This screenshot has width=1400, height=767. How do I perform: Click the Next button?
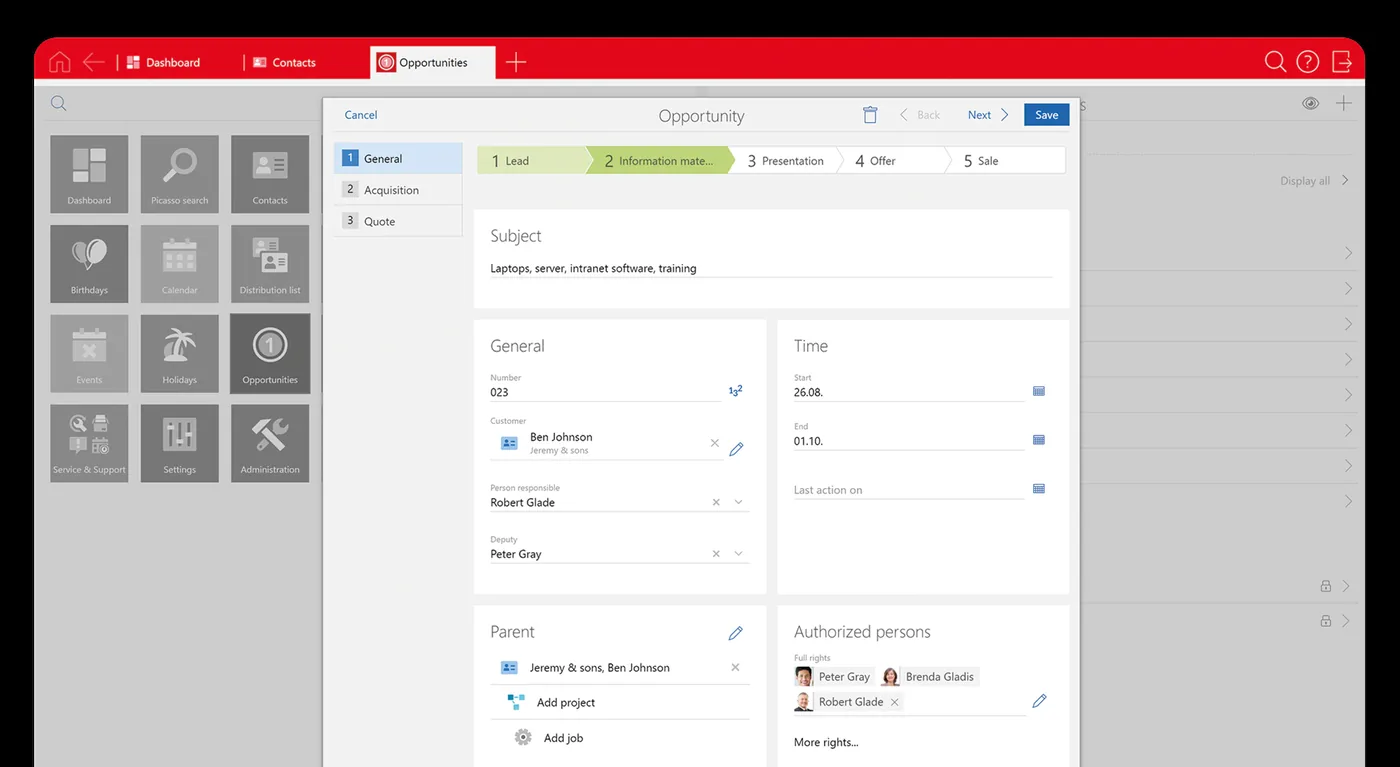[988, 115]
